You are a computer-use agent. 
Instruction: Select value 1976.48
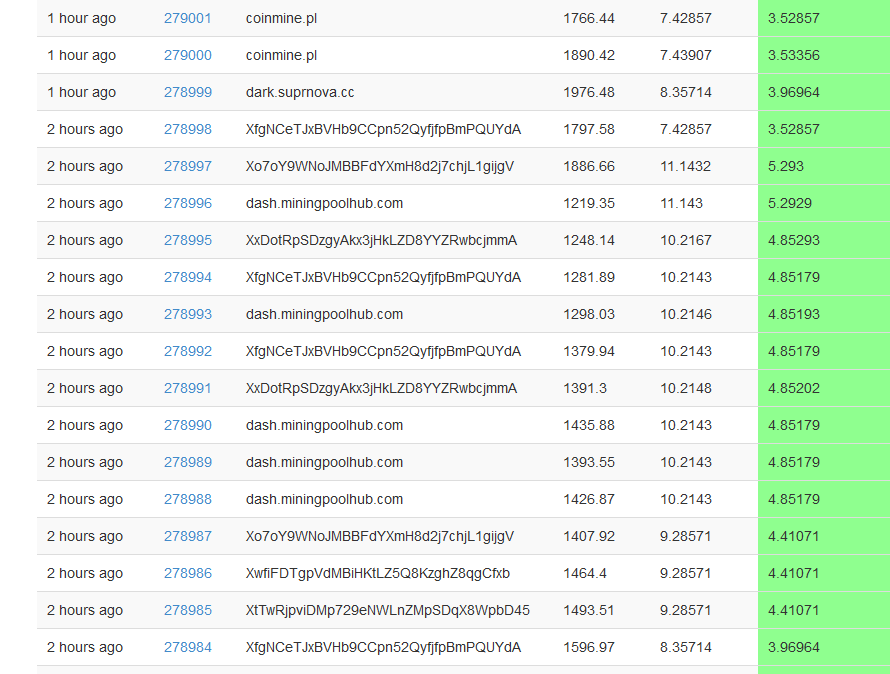pos(589,92)
